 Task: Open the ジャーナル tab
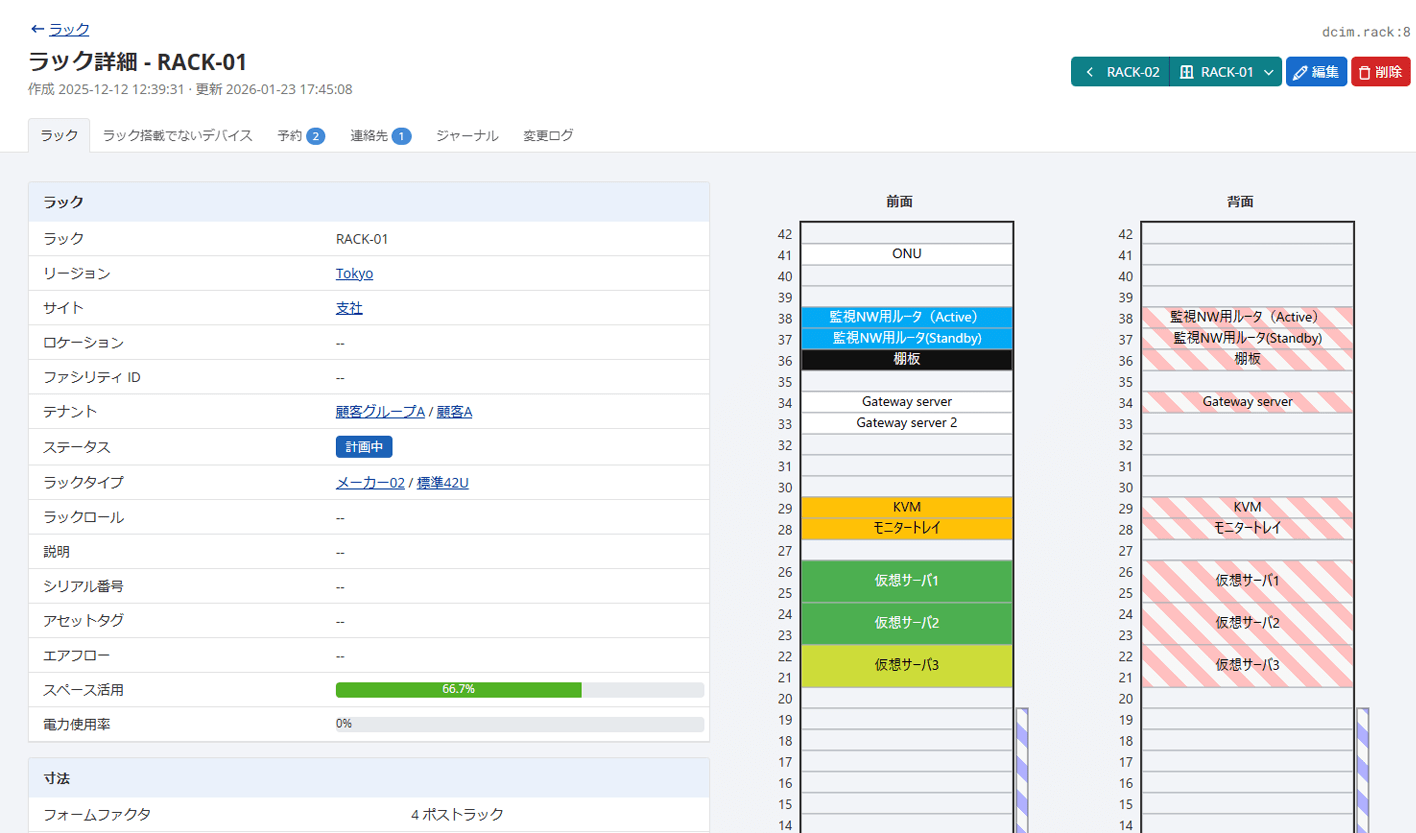click(x=467, y=136)
